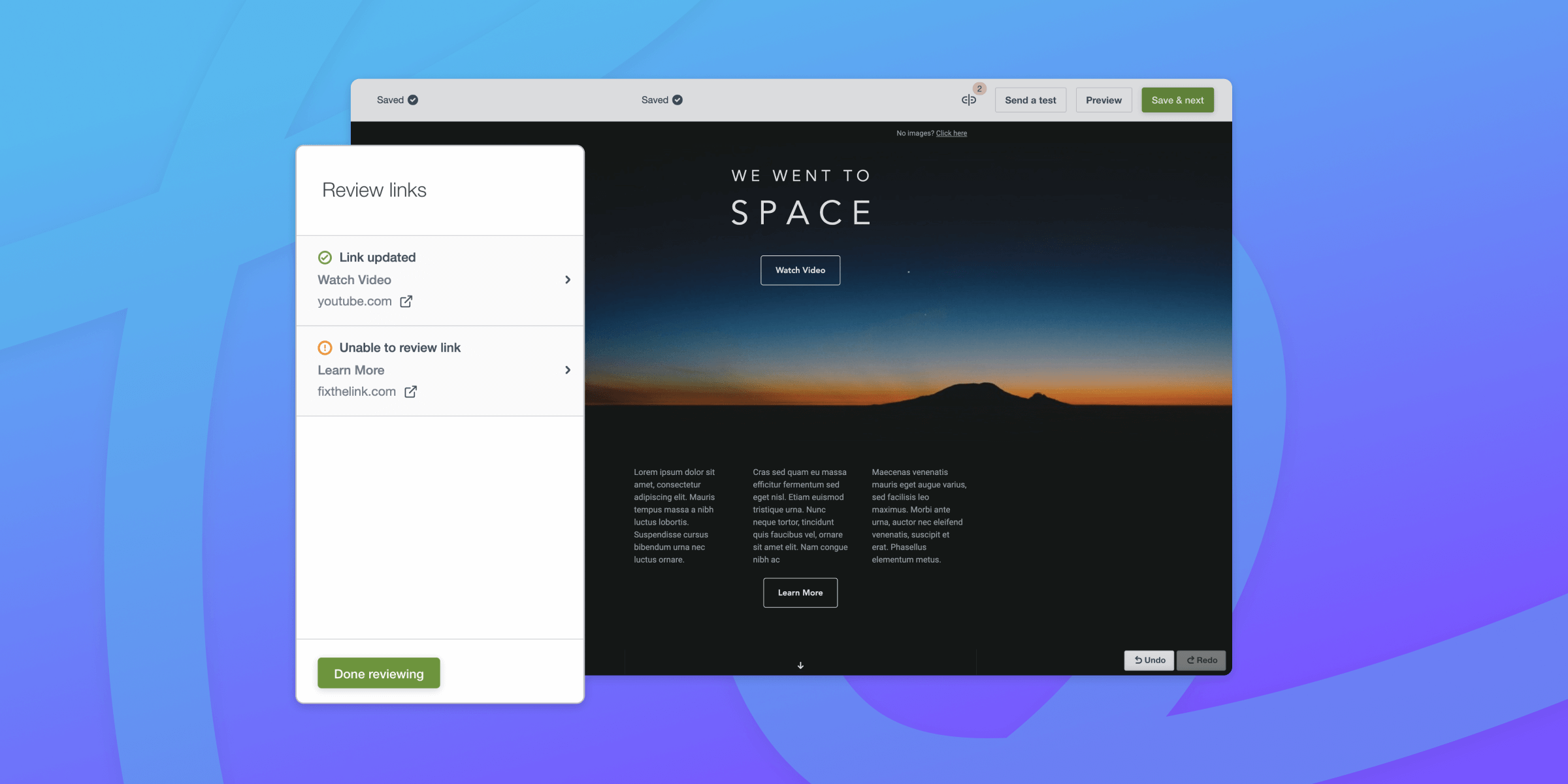Click the external link icon next to fixthelink.com

(x=411, y=391)
